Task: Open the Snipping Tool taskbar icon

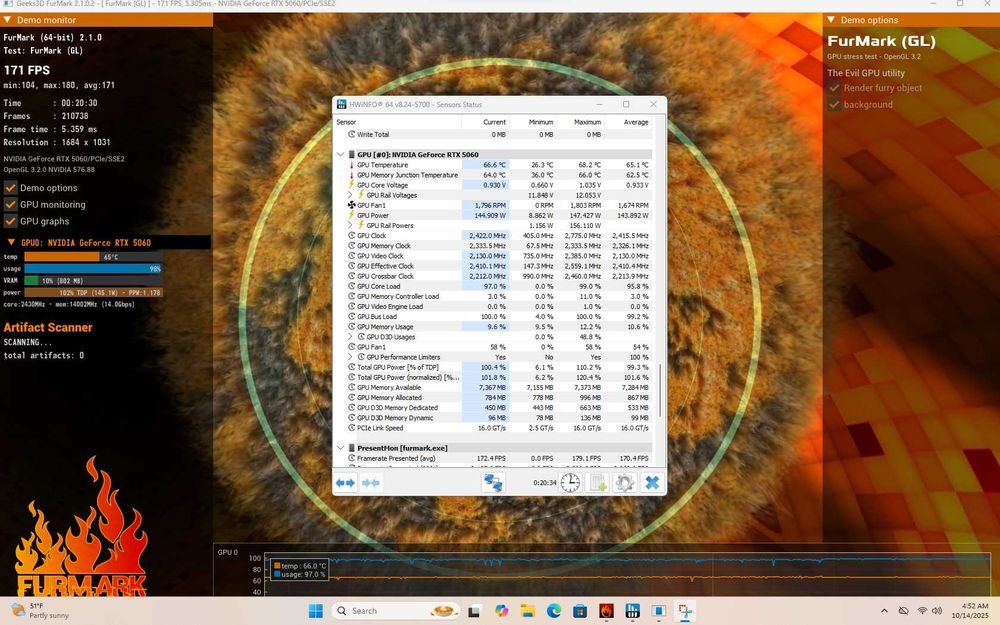Action: [x=686, y=611]
